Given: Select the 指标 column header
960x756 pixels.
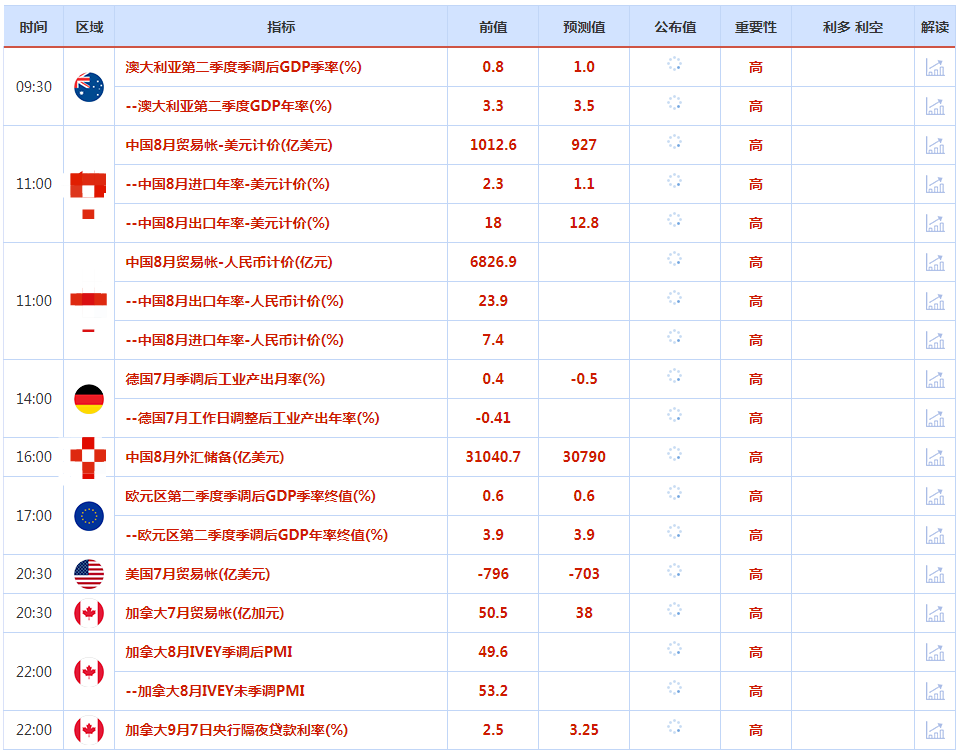Looking at the screenshot, I should pos(281,27).
